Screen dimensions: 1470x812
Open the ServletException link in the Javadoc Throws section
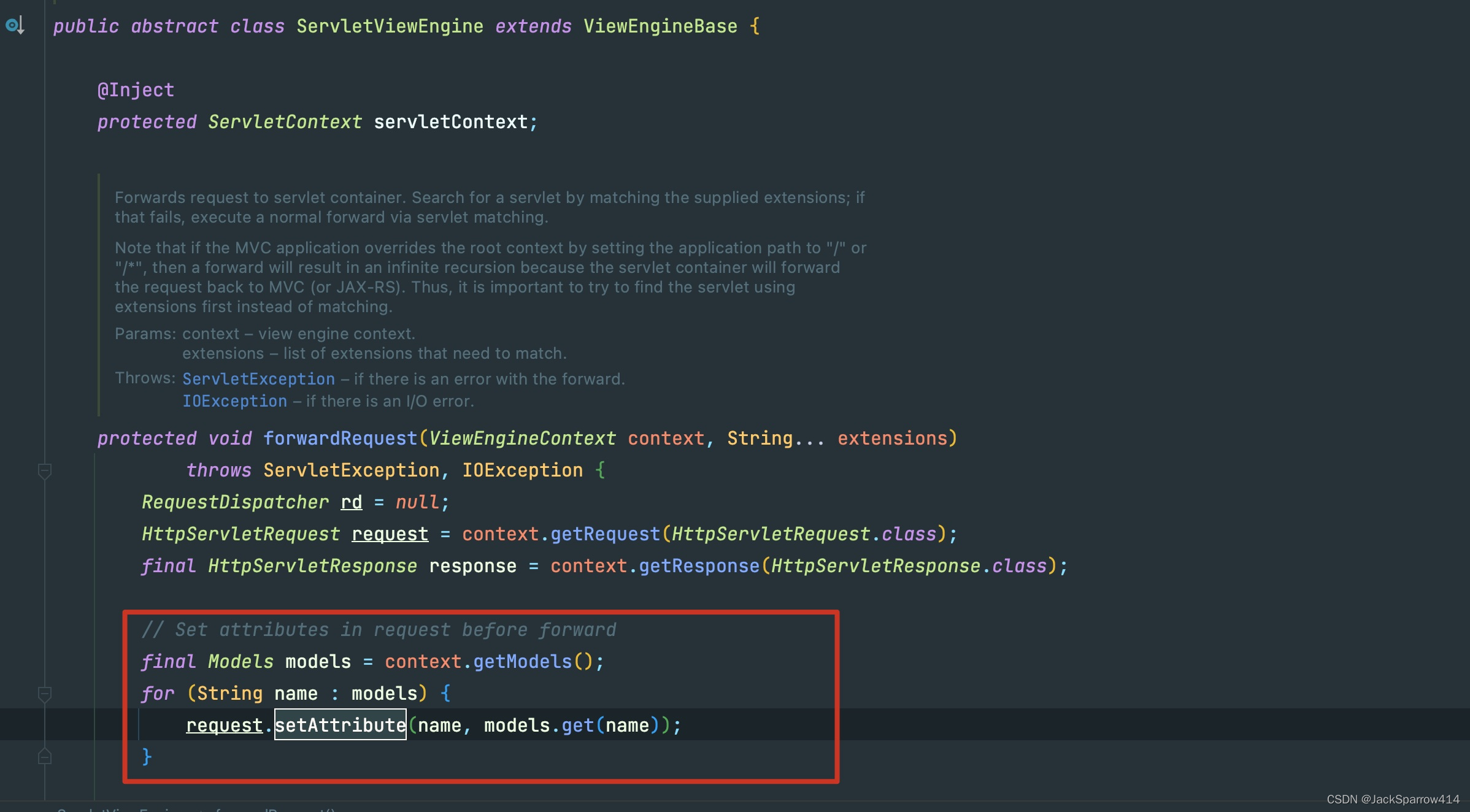click(x=258, y=379)
